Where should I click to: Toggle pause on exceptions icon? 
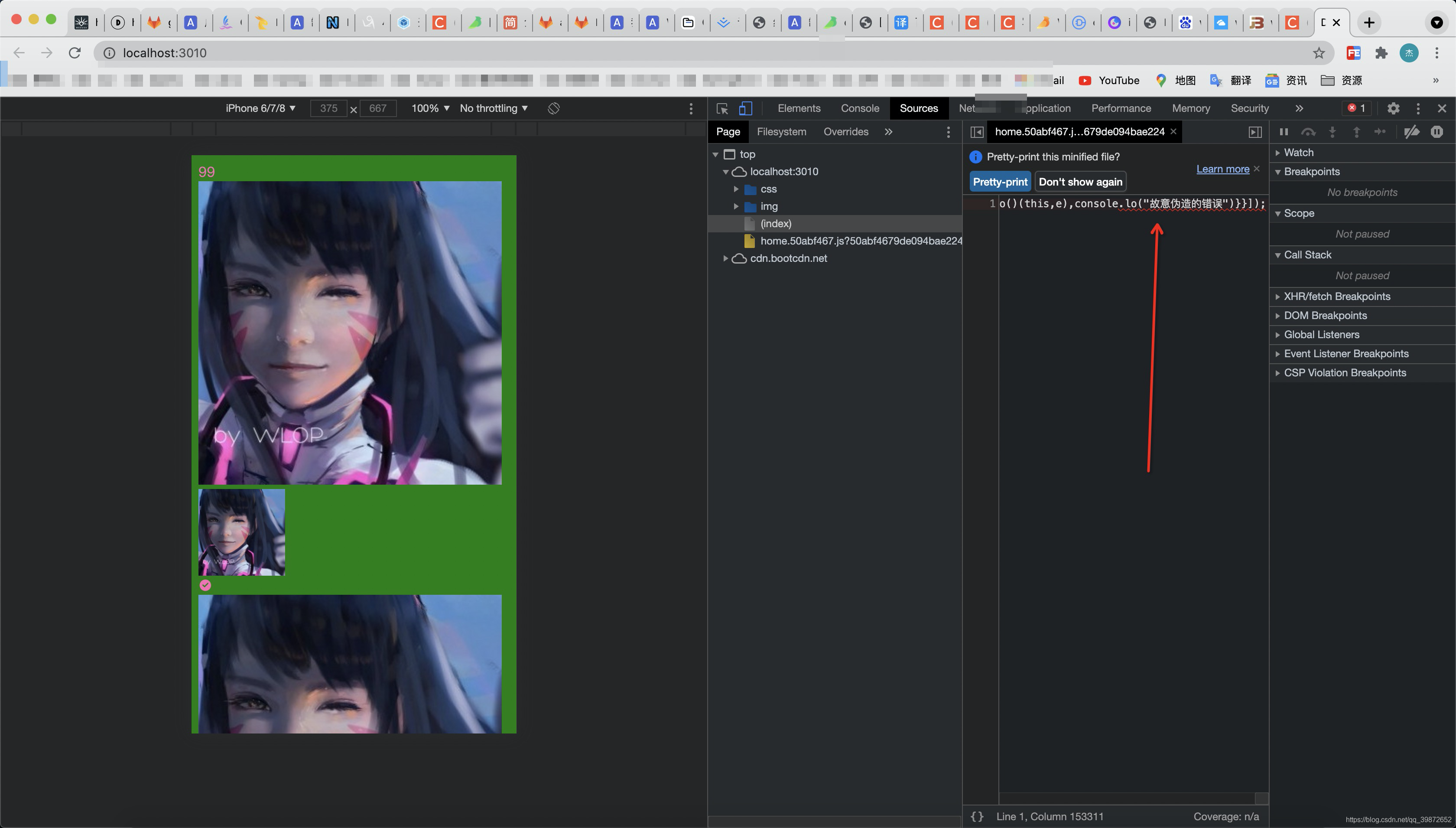click(1436, 132)
